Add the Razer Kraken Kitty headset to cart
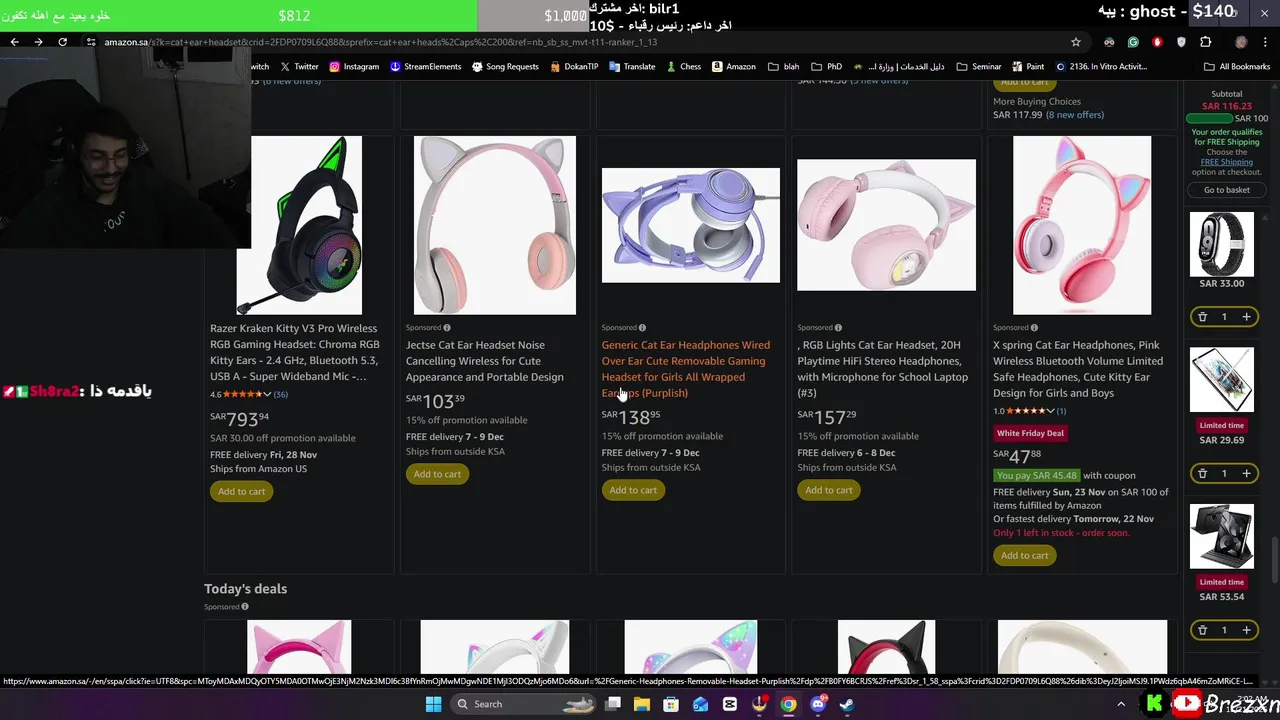The height and width of the screenshot is (720, 1280). pos(242,491)
